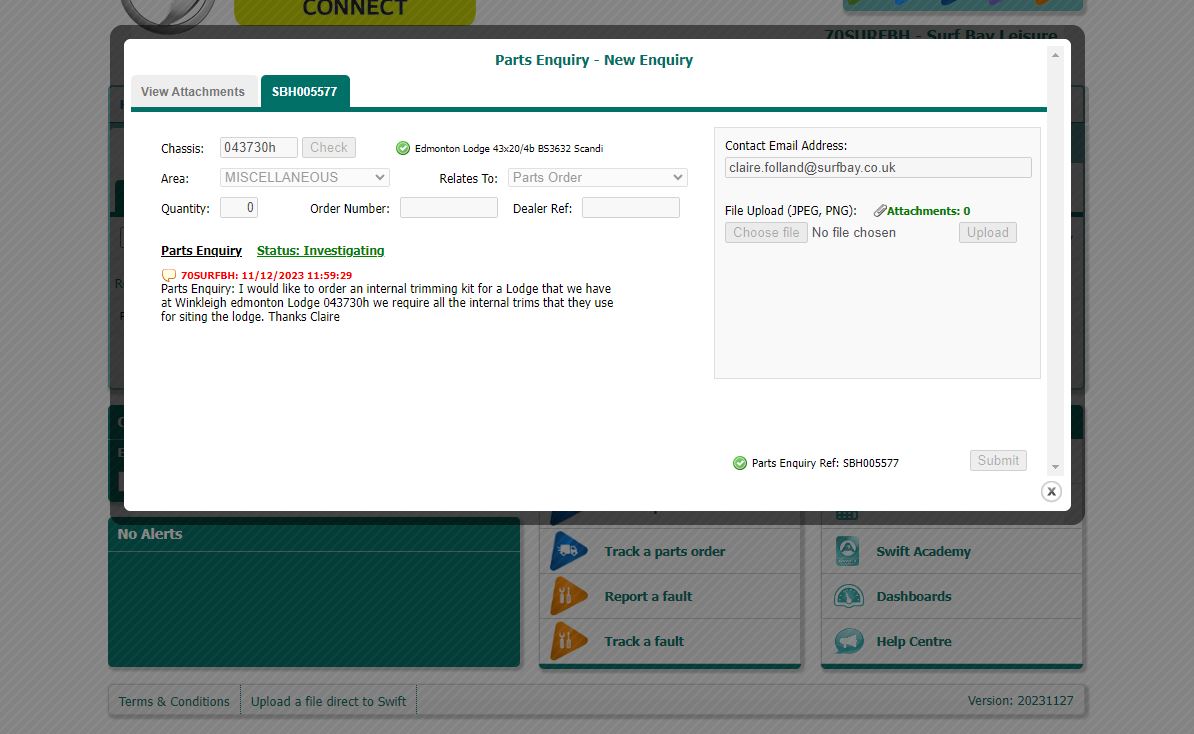Click the paperclip attachments icon
Viewport: 1194px width, 734px height.
click(x=880, y=211)
